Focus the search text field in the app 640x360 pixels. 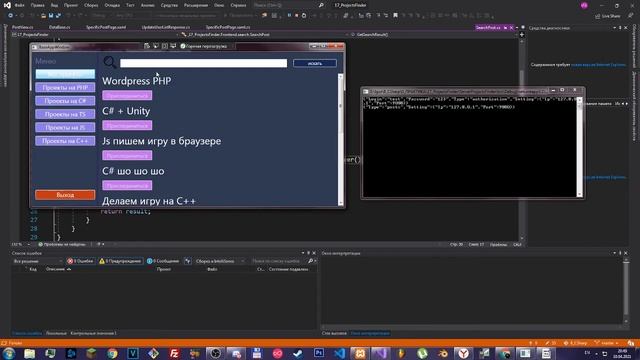(x=203, y=63)
